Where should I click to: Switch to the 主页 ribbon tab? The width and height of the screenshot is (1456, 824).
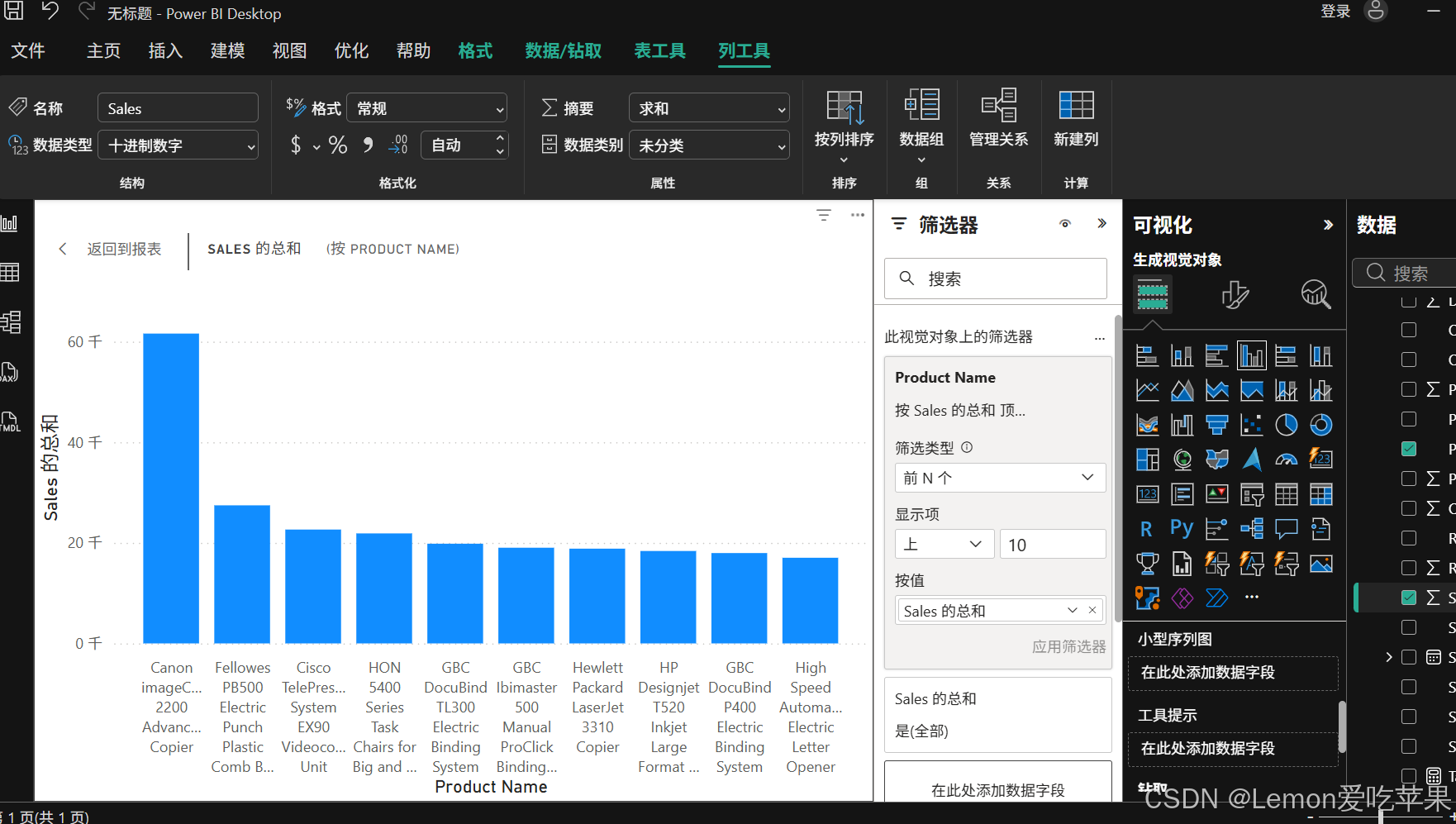[x=103, y=50]
